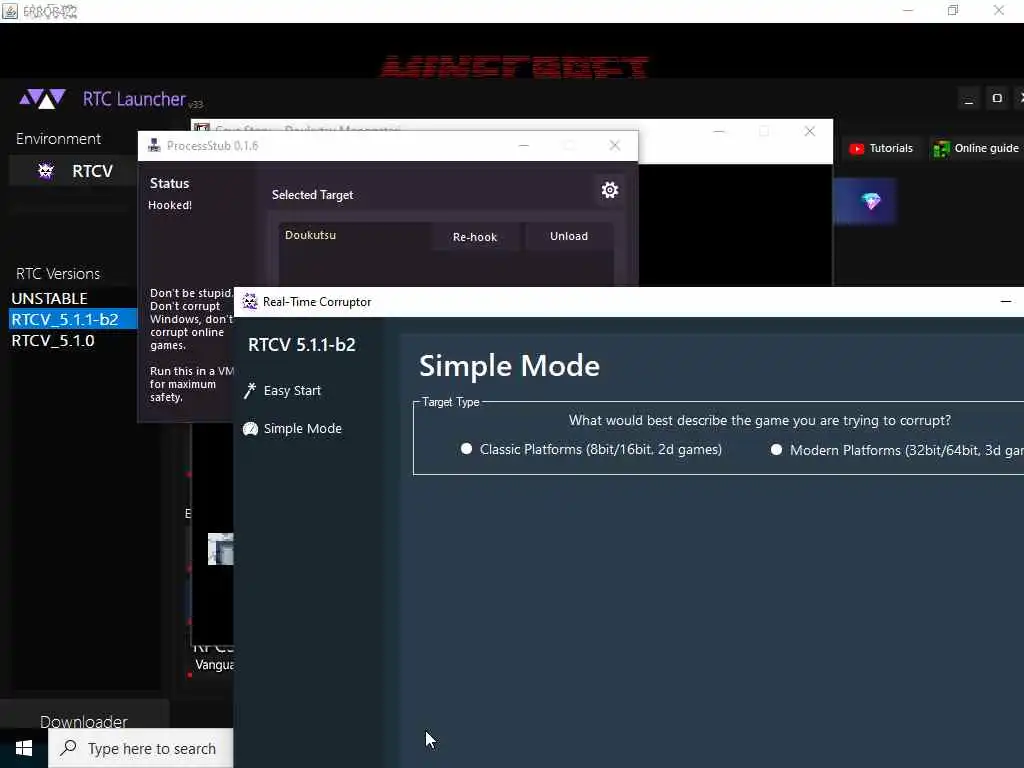Select the UNSTABLE version entry

click(x=50, y=298)
